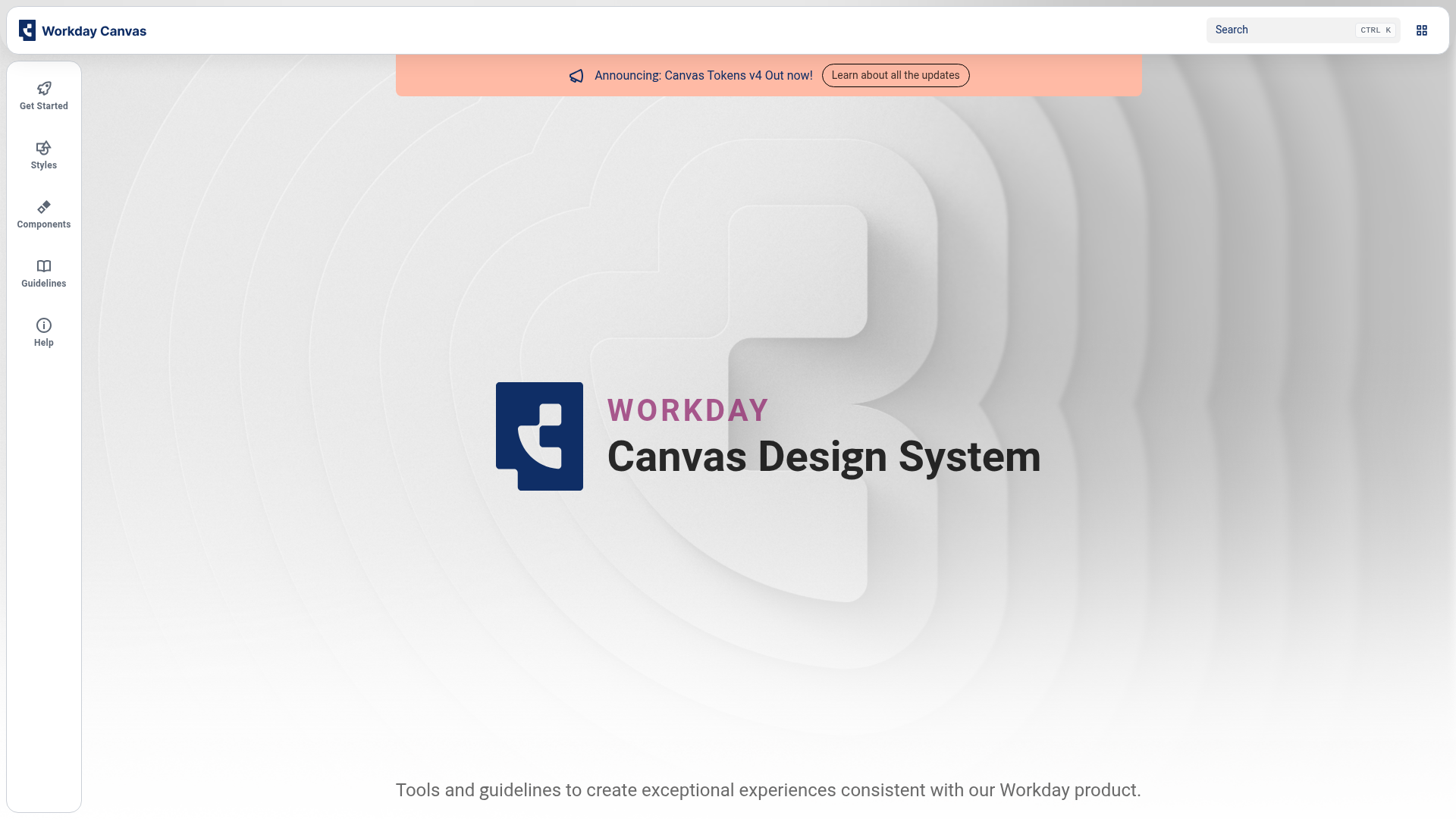
Task: Open the Workday Canvas home link text
Action: pyautogui.click(x=94, y=31)
